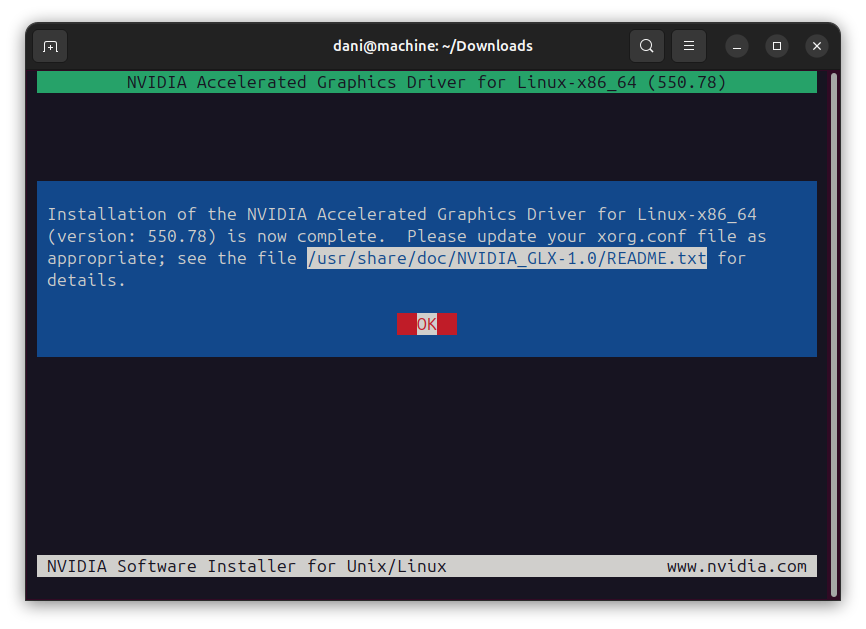
Task: Click the highlighted README.txt file path
Action: pos(506,258)
